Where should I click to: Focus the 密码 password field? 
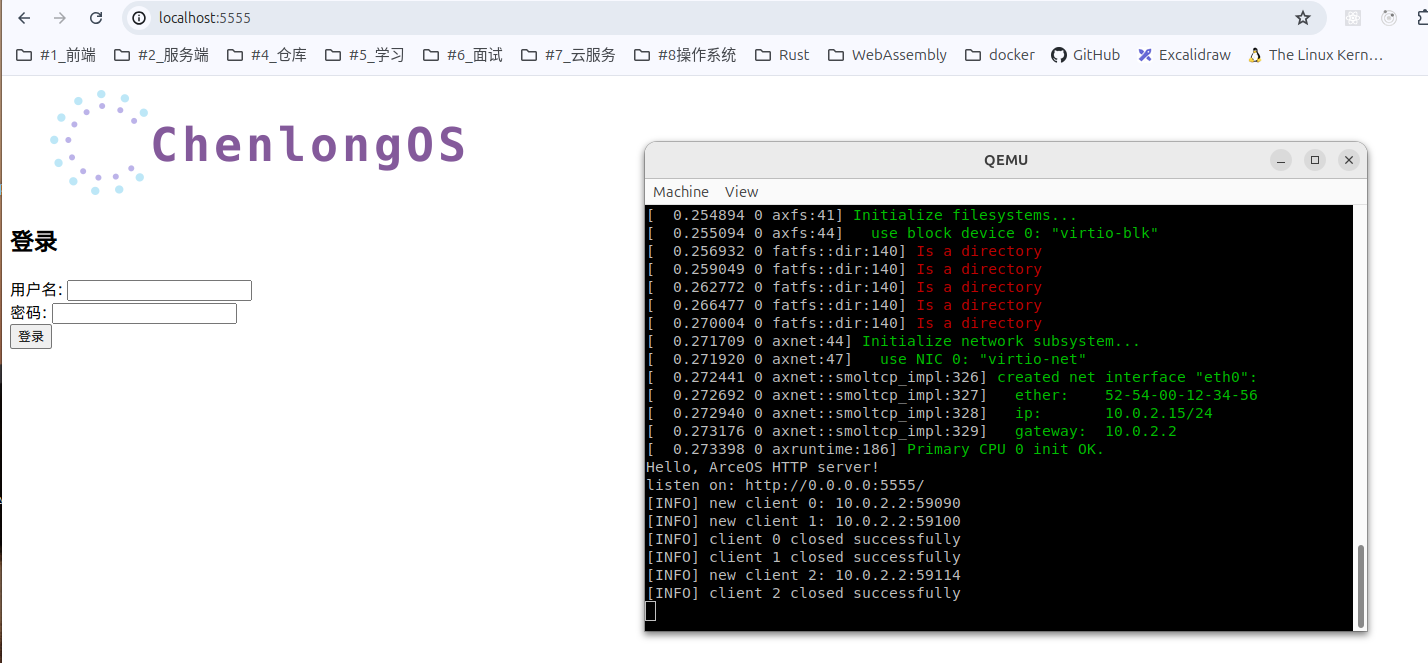point(144,314)
